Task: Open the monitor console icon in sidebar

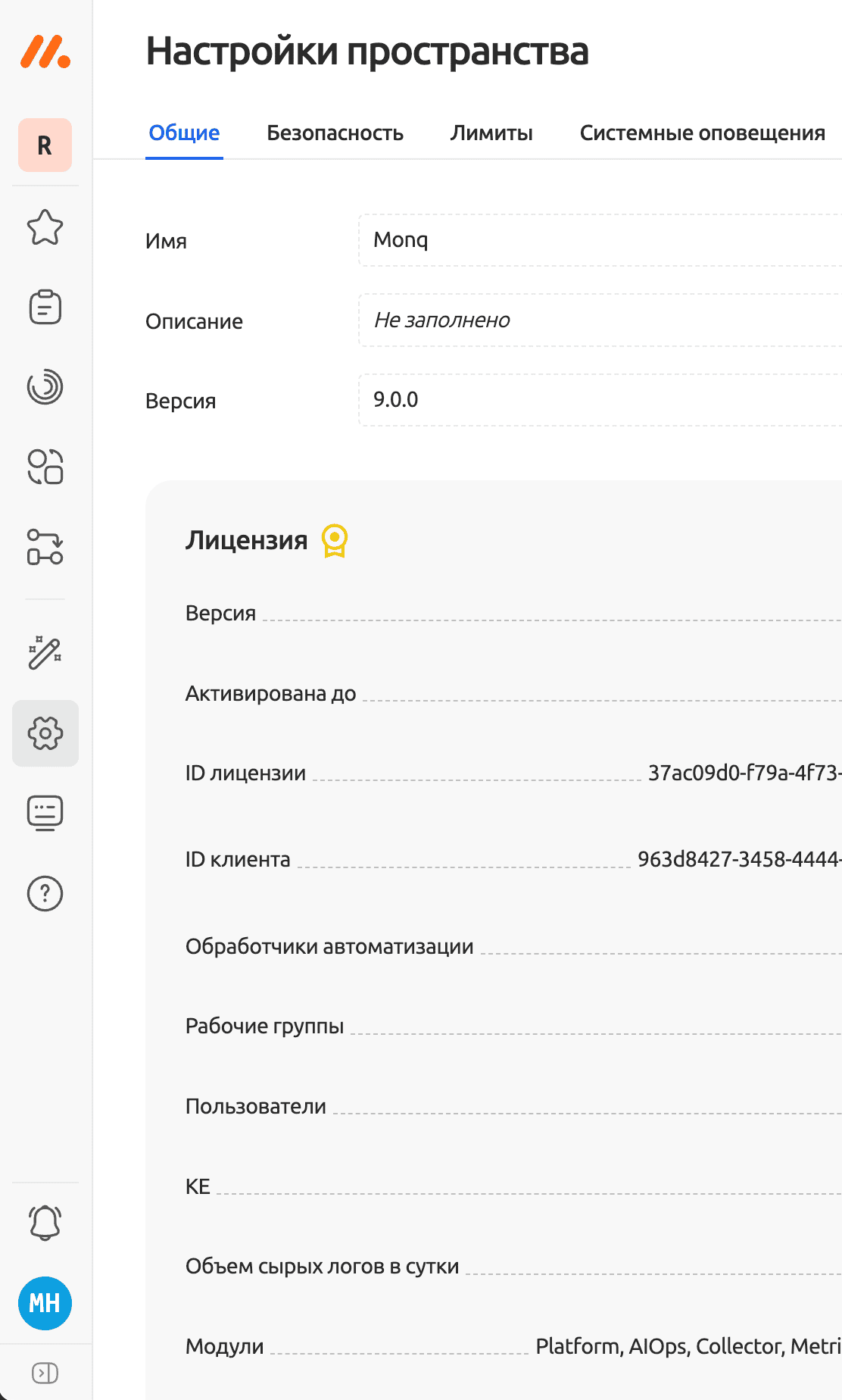Action: coord(45,813)
